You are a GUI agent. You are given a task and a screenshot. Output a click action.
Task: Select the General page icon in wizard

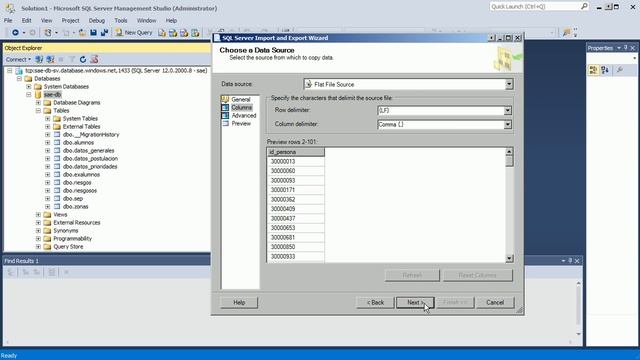[225, 99]
